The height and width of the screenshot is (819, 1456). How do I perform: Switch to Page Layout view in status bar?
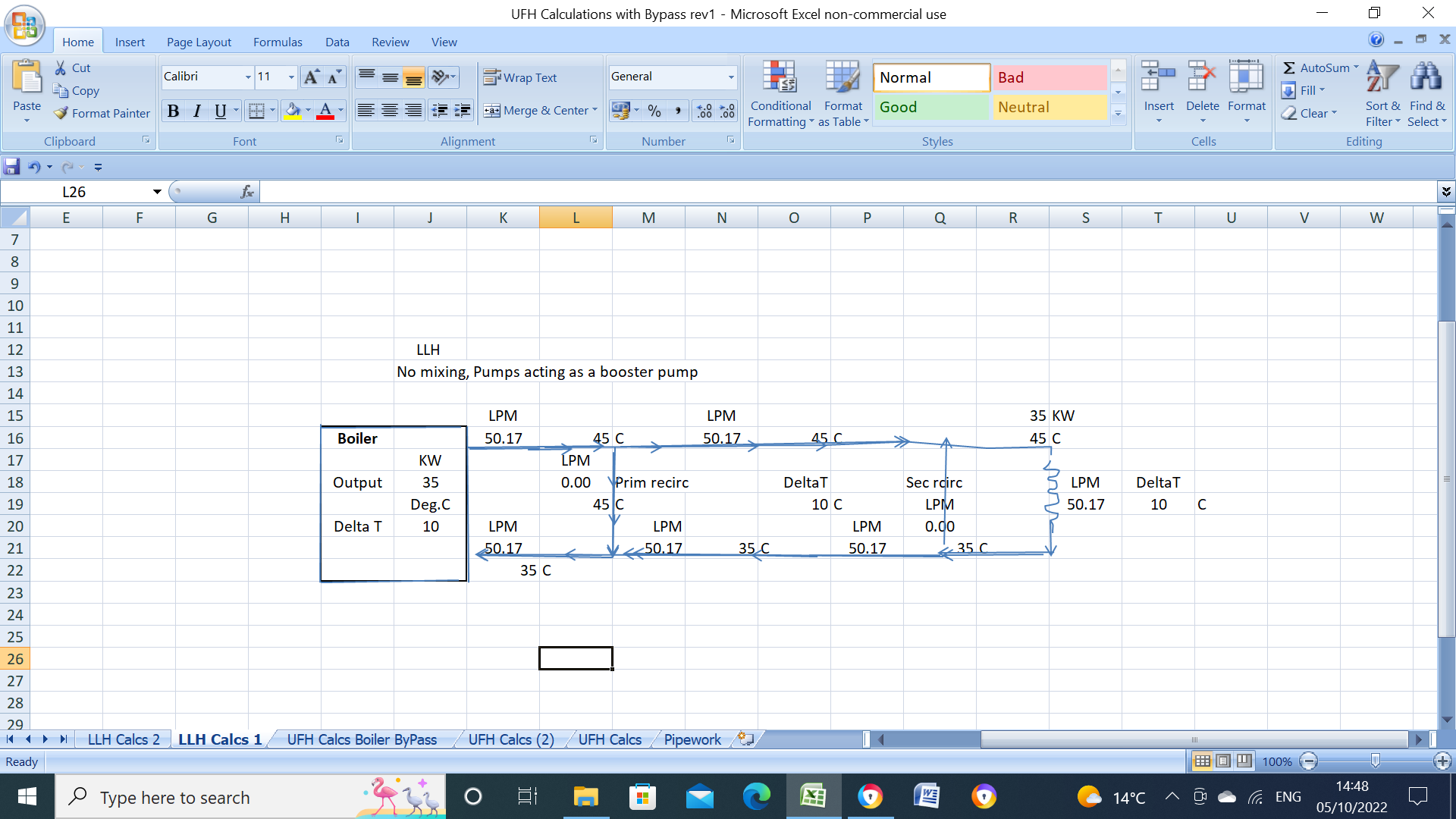tap(1223, 761)
